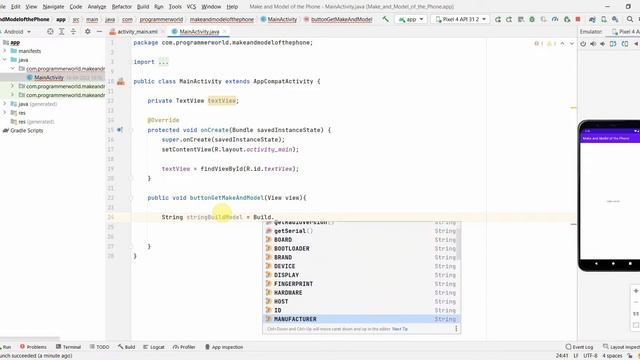
Task: Switch to the activity_main.xml tab
Action: point(137,31)
